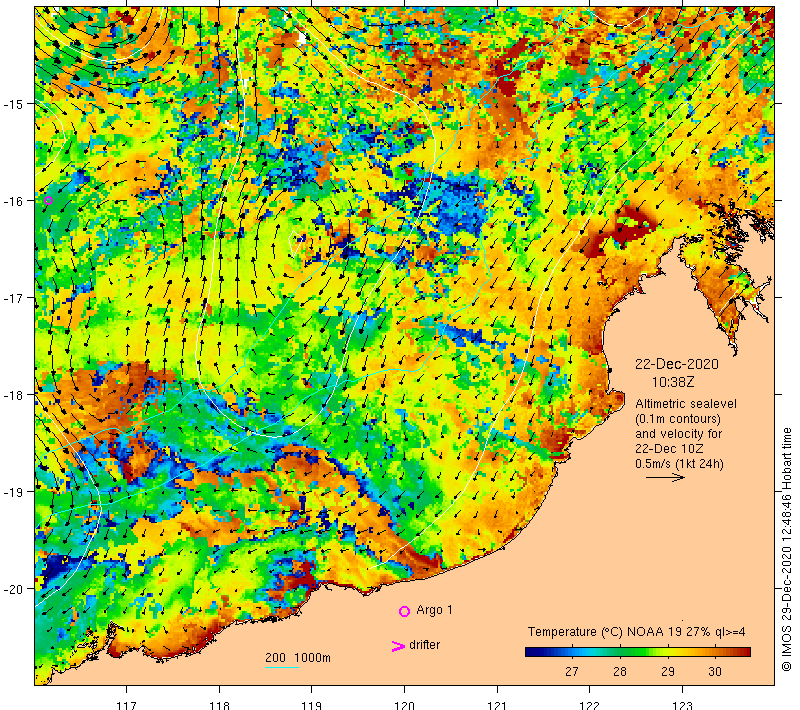The height and width of the screenshot is (710, 800).
Task: Click the 122 longitude axis label
Action: [x=590, y=705]
